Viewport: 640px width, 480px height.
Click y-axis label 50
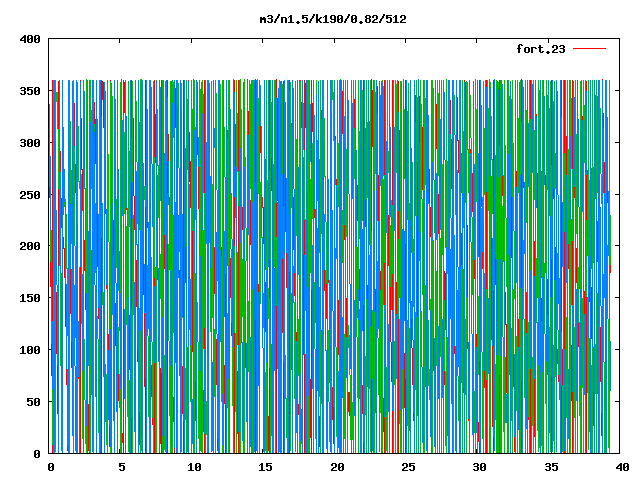point(34,402)
